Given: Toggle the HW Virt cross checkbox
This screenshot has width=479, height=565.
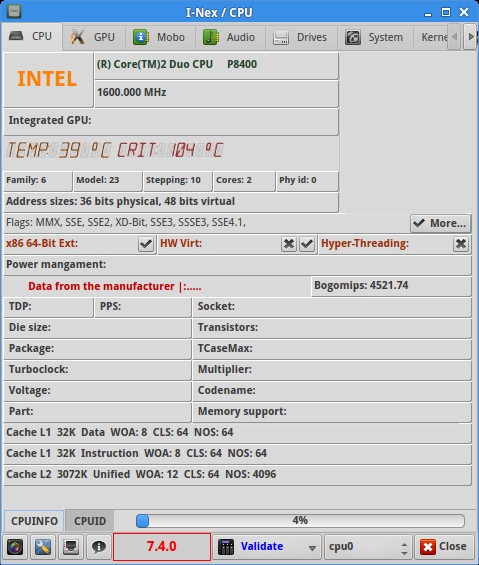Looking at the screenshot, I should pyautogui.click(x=289, y=244).
